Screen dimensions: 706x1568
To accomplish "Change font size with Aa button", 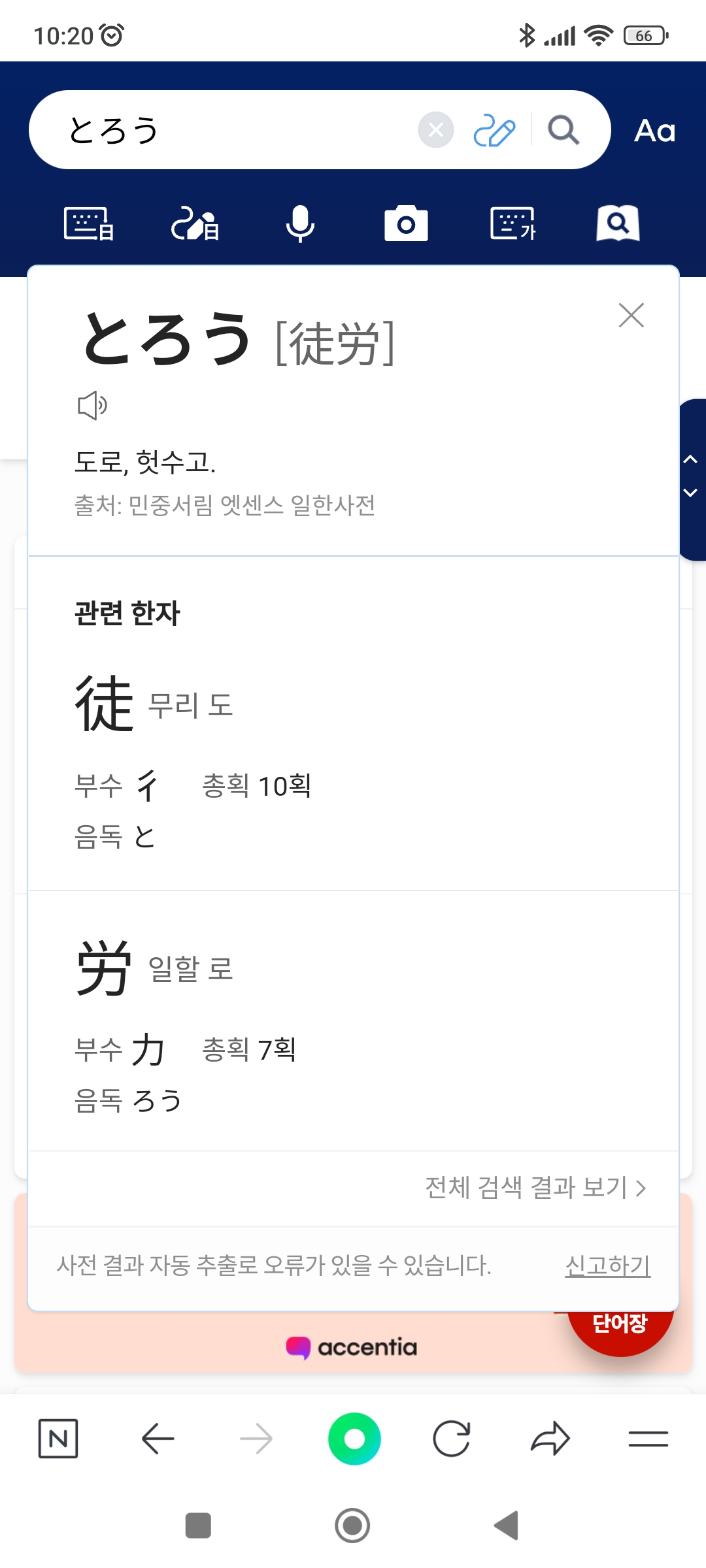I will pos(654,131).
